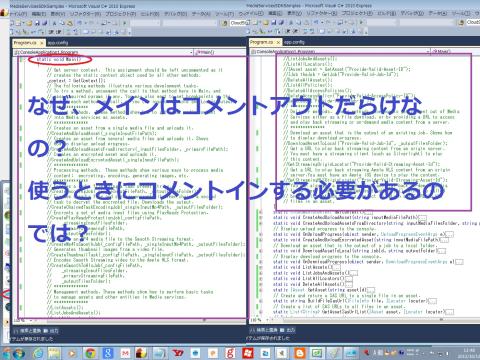The image size is (480, 360).
Task: Click Undo icon in left window toolbar
Action: coord(80,23)
